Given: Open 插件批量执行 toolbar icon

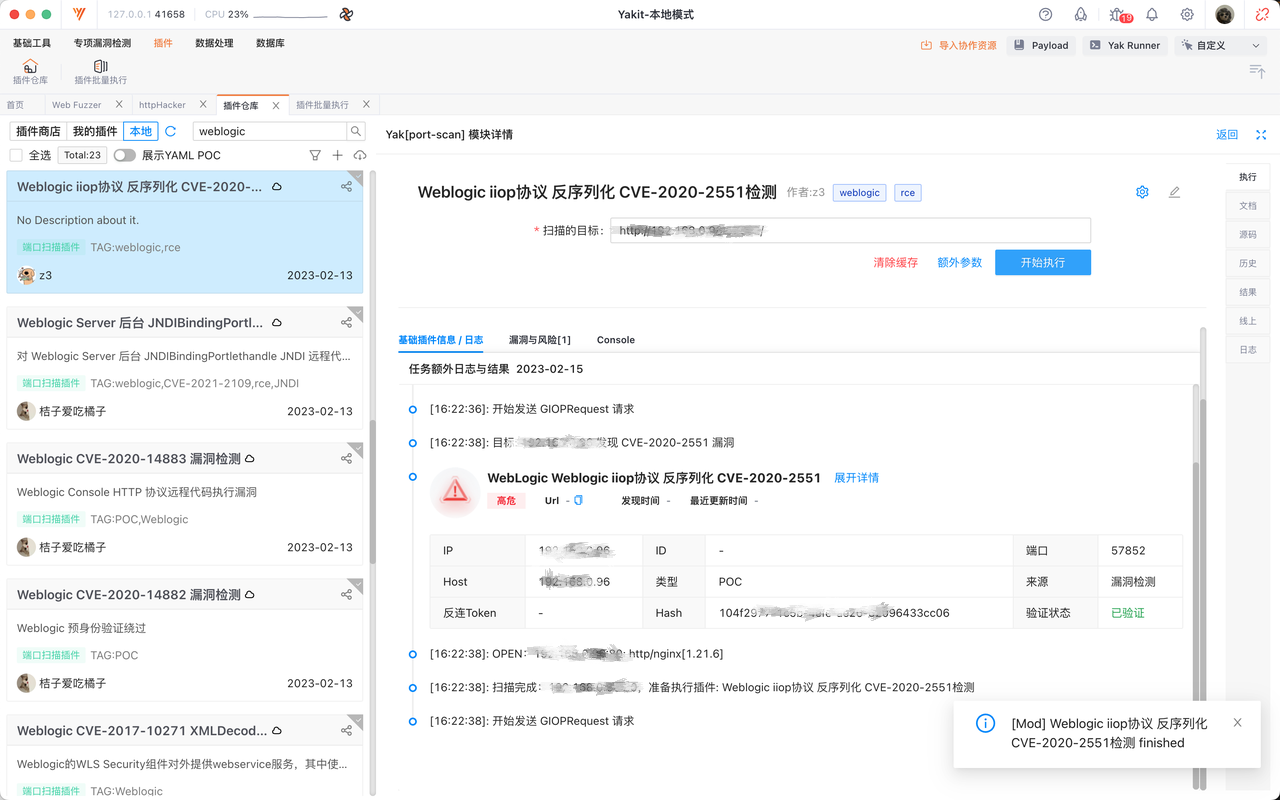Looking at the screenshot, I should [x=100, y=72].
